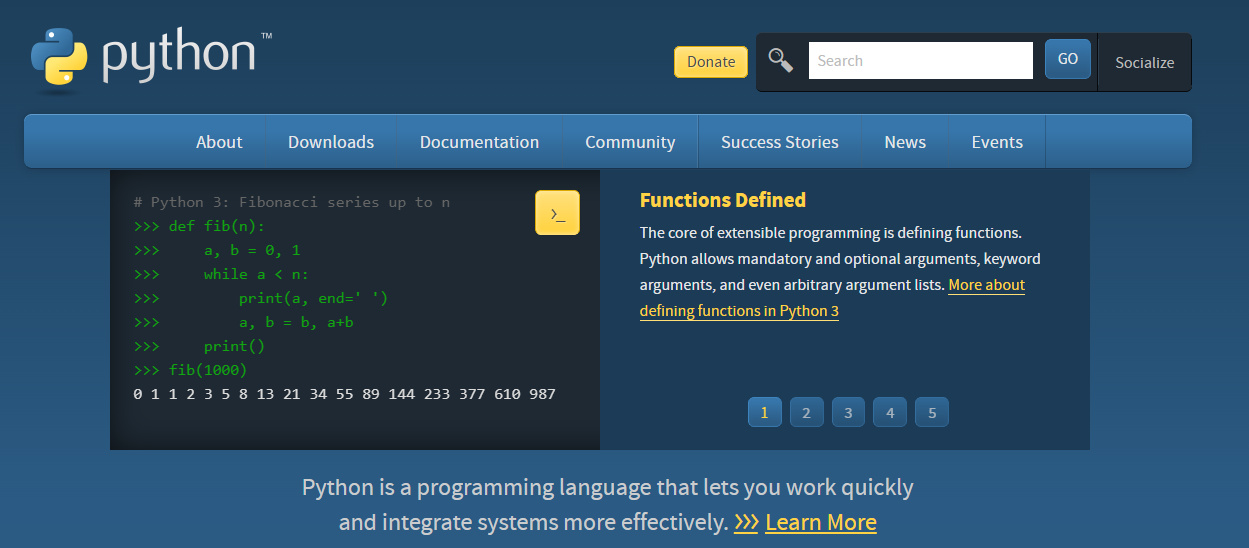The image size is (1249, 548).
Task: Switch to slide 5 in the carousel
Action: [x=932, y=412]
